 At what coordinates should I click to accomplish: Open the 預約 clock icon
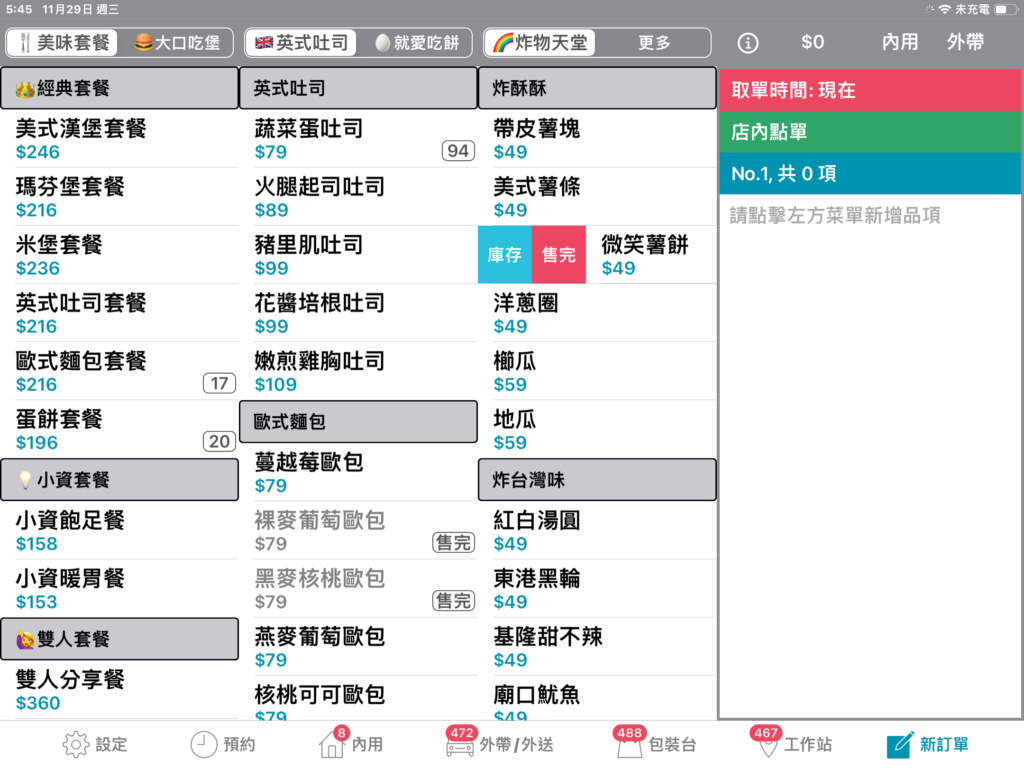[x=203, y=744]
